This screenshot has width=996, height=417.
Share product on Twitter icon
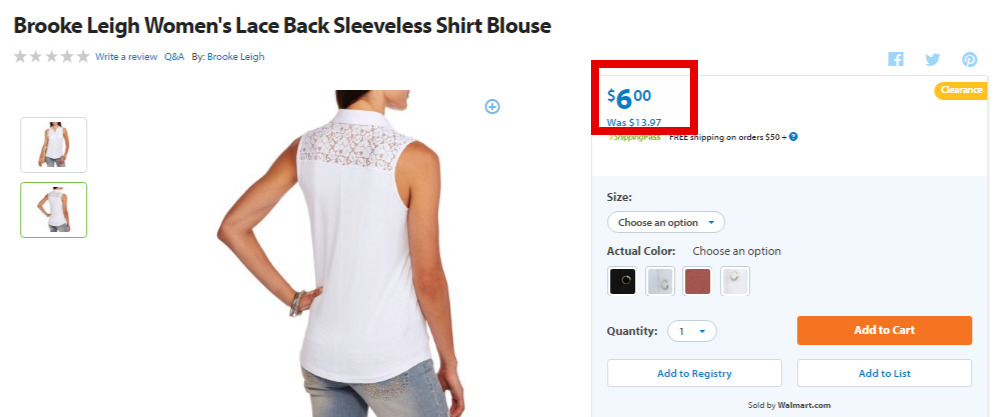[932, 60]
